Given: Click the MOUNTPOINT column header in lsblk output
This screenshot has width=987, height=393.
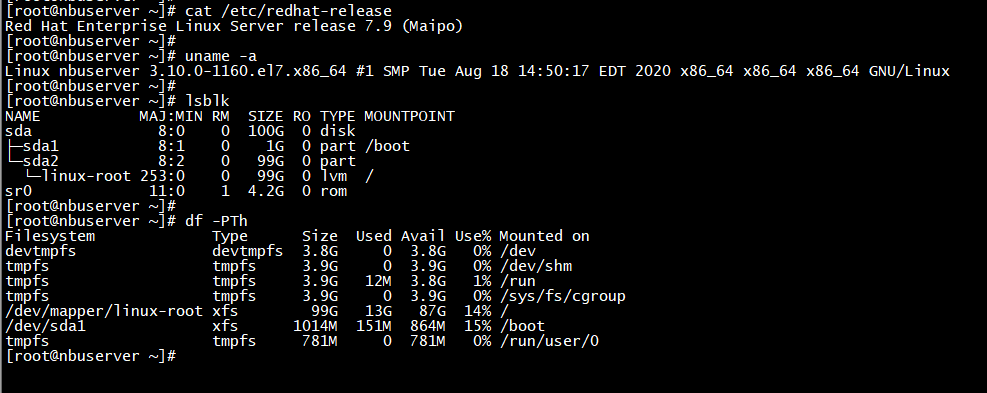Looking at the screenshot, I should point(409,117).
